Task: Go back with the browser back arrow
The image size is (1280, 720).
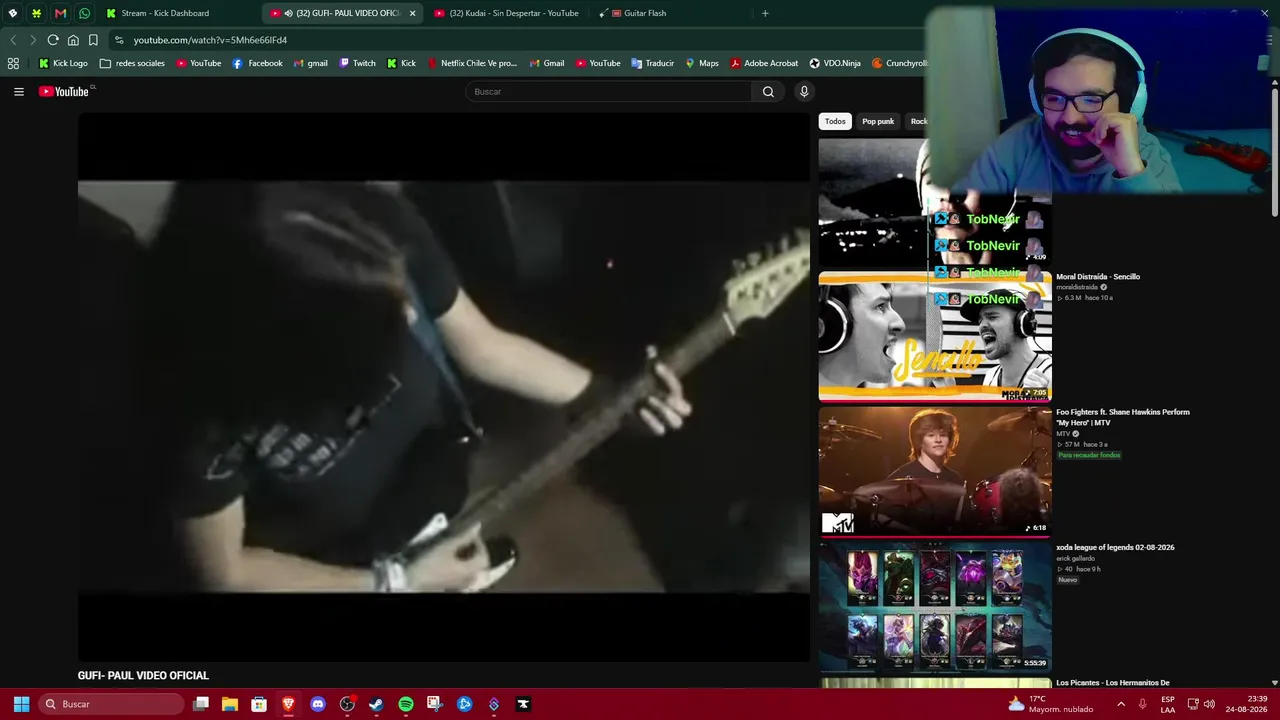Action: (13, 40)
